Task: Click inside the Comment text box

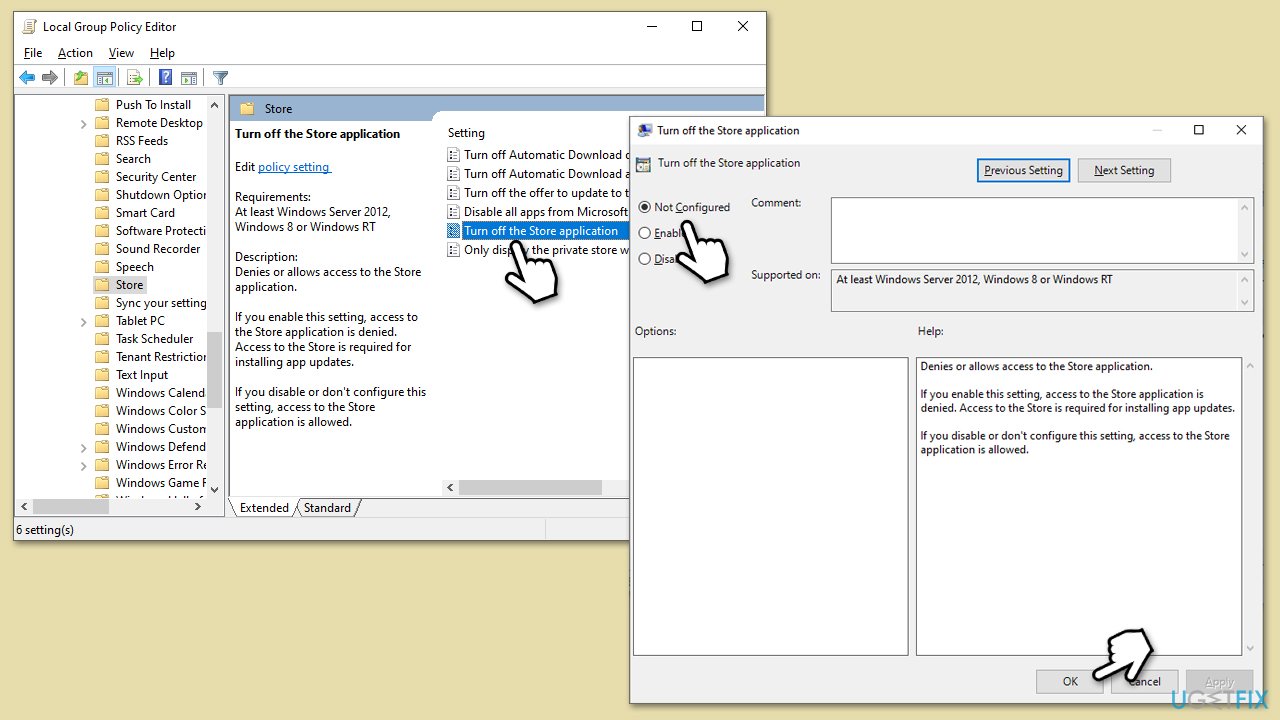Action: click(x=1033, y=229)
